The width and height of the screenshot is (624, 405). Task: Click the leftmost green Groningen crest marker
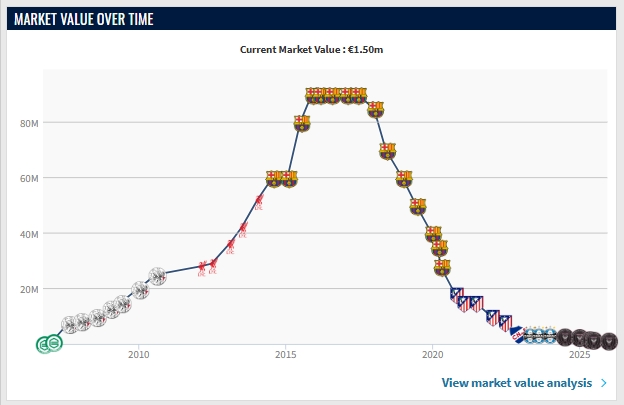coord(44,345)
